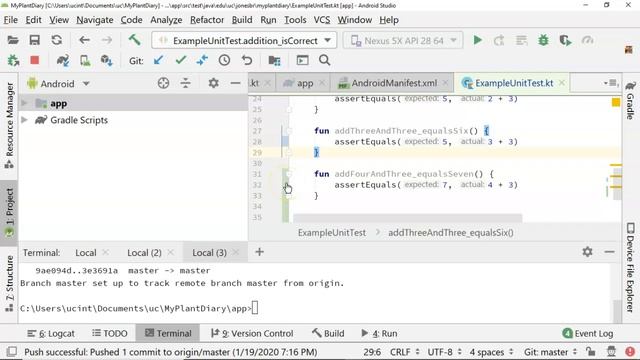Hide the terminal panel with minus

609,252
